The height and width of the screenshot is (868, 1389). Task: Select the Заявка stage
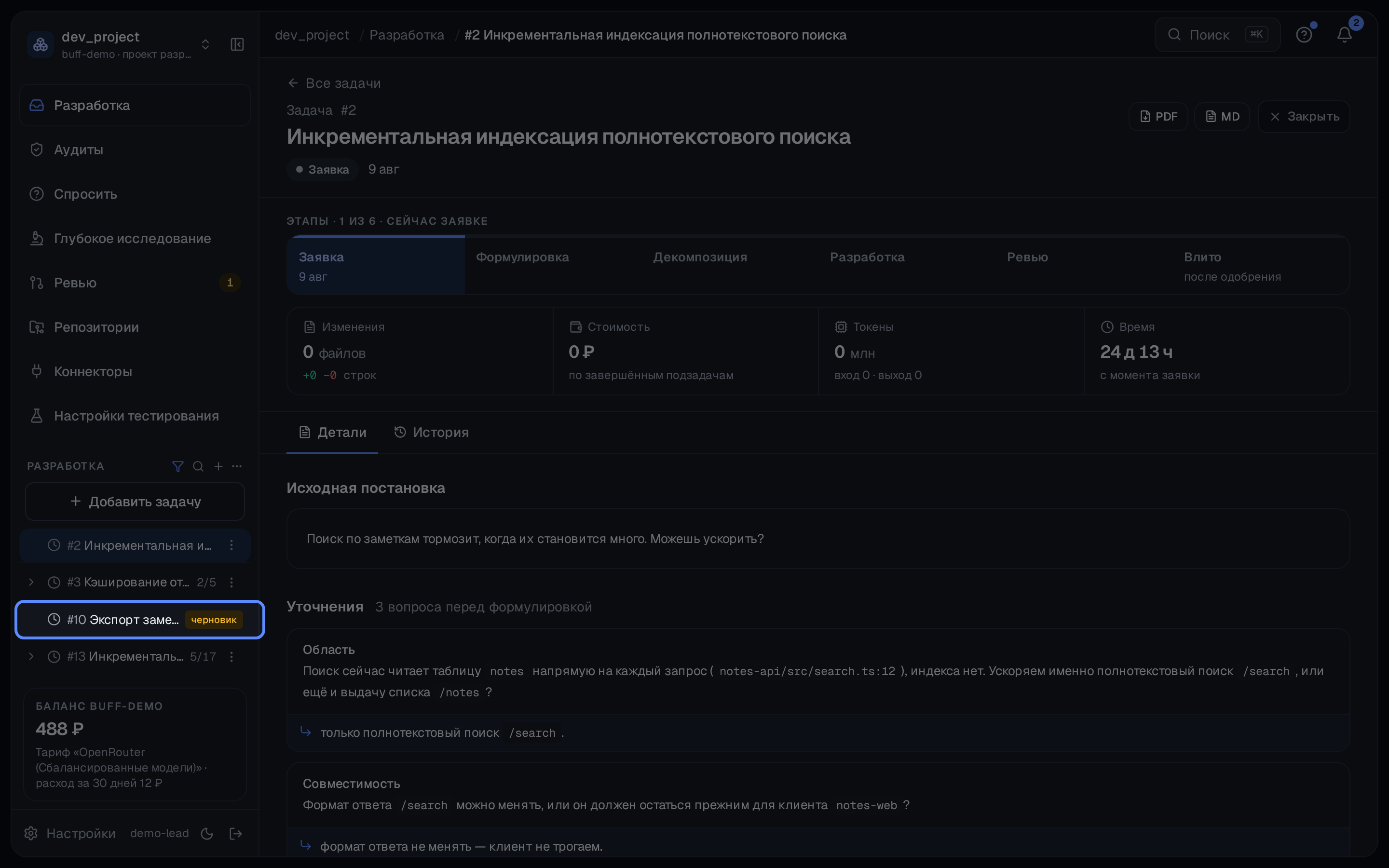tap(375, 266)
